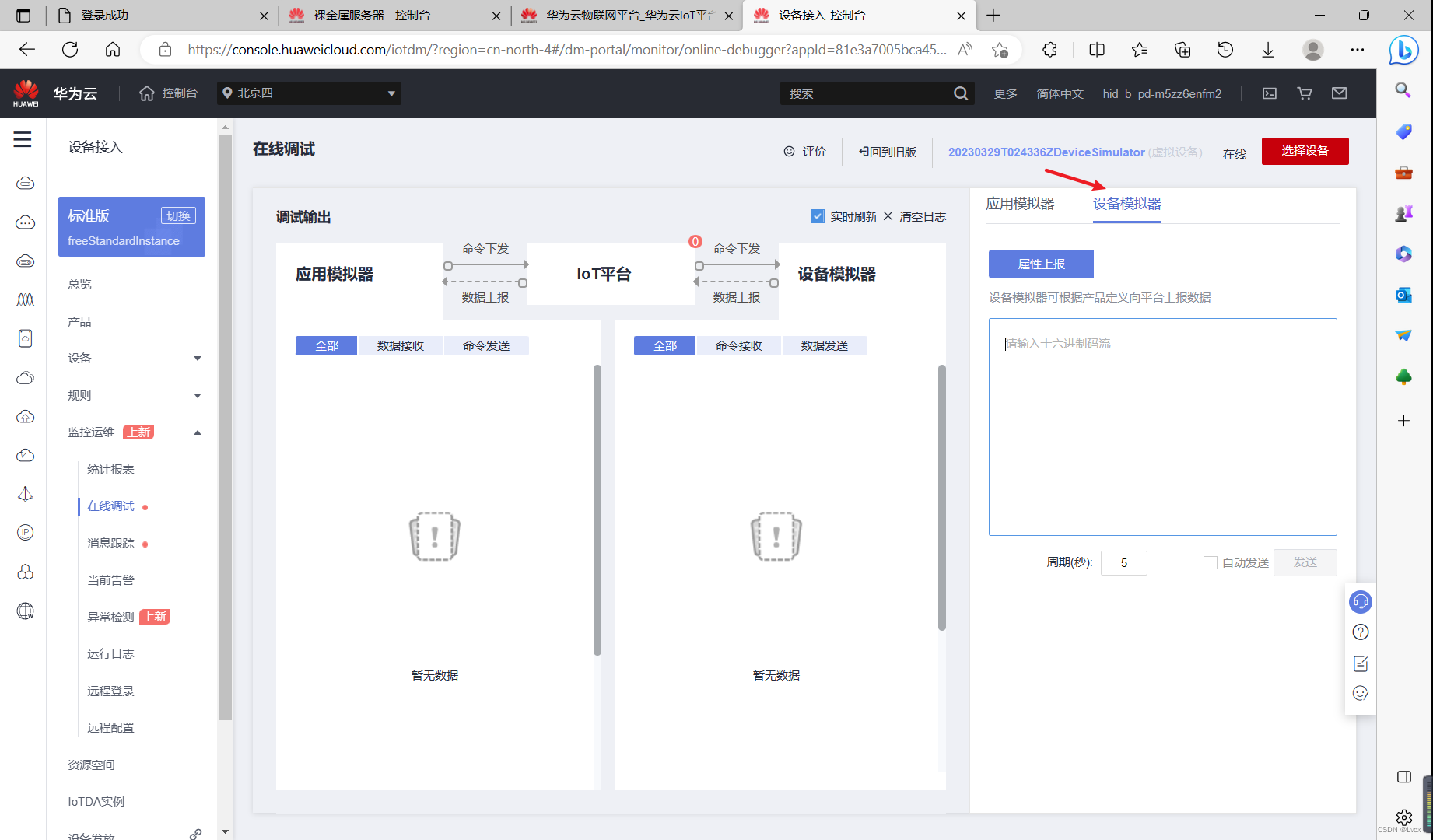Click the browser home button

pos(113,50)
